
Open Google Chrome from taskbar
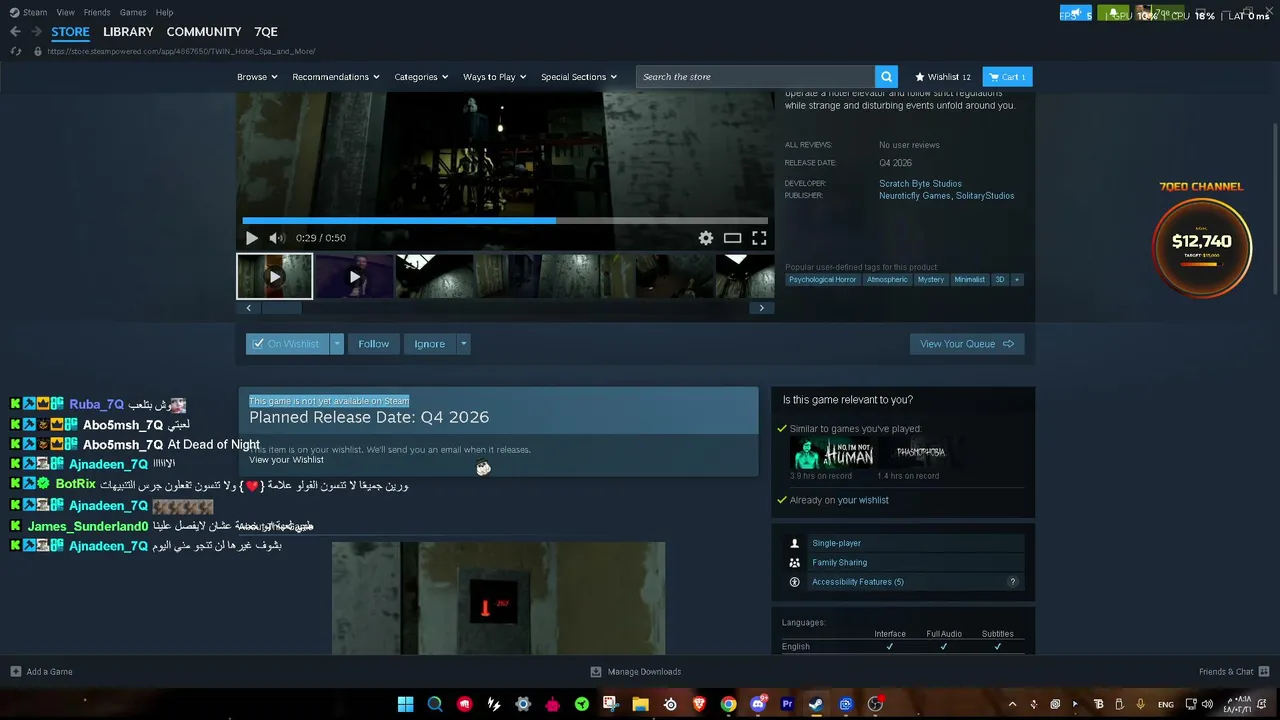pyautogui.click(x=729, y=704)
